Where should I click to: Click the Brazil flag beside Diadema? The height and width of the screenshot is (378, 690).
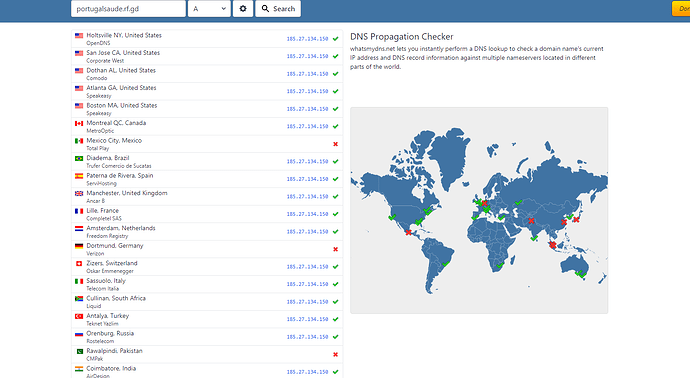point(79,158)
